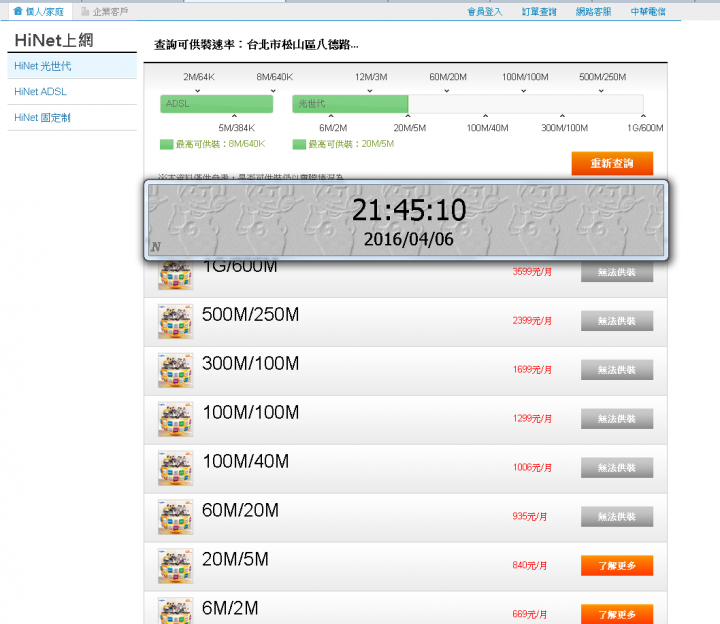Click the 2M/64K speed marker arrow
This screenshot has height=624, width=720.
tap(197, 91)
